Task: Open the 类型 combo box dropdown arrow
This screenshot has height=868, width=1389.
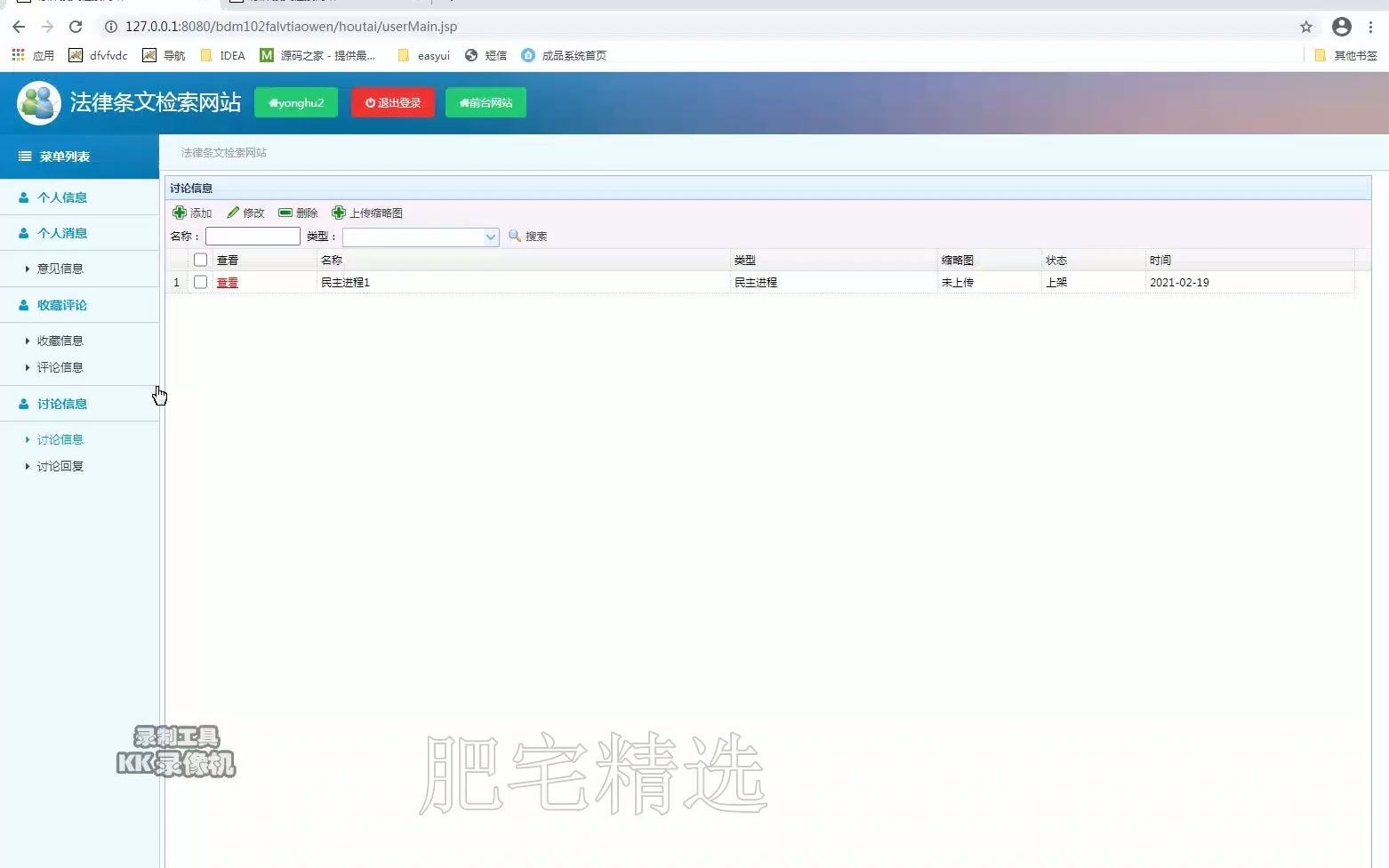Action: pyautogui.click(x=491, y=237)
